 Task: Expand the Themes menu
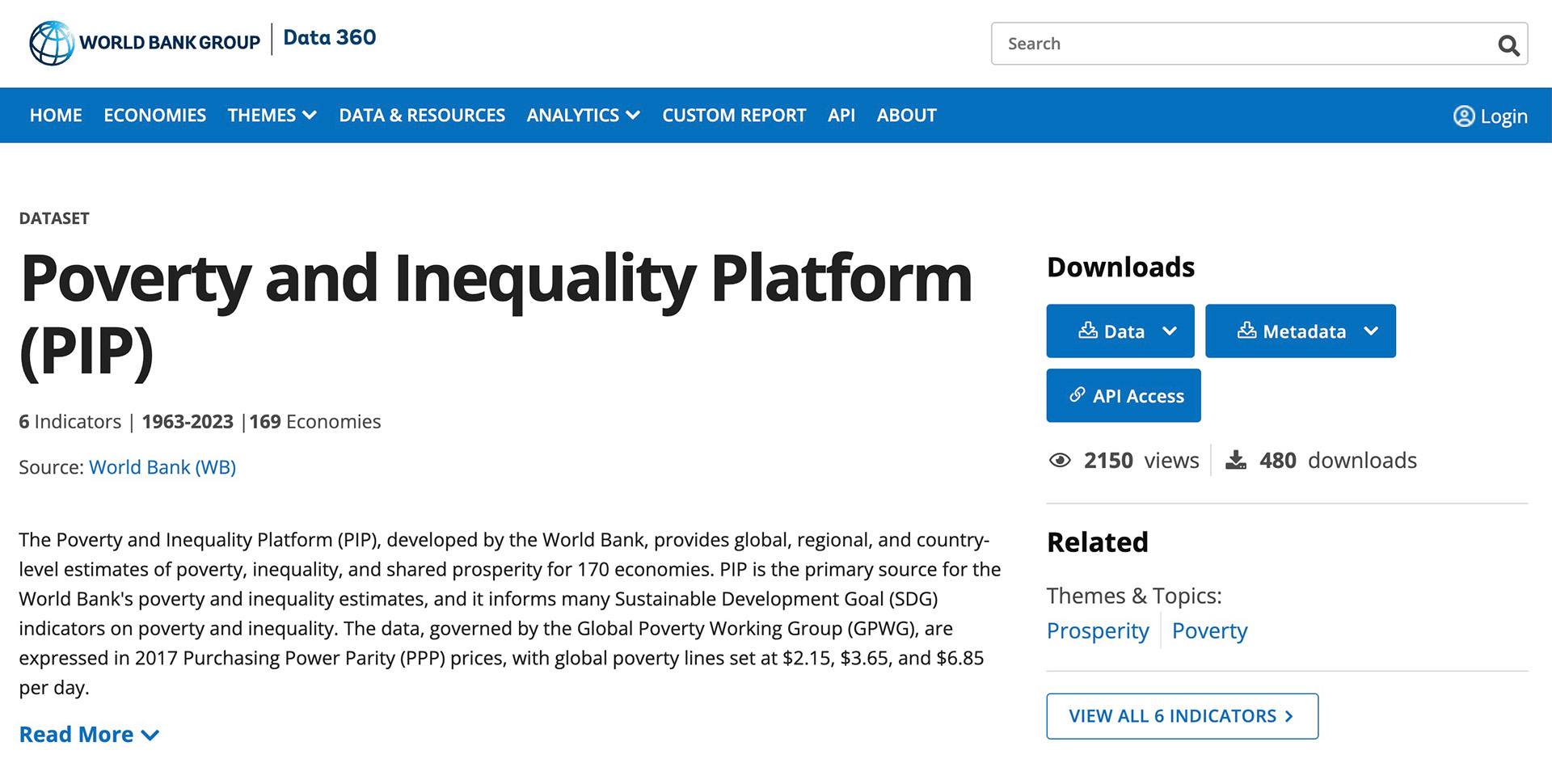click(x=272, y=116)
